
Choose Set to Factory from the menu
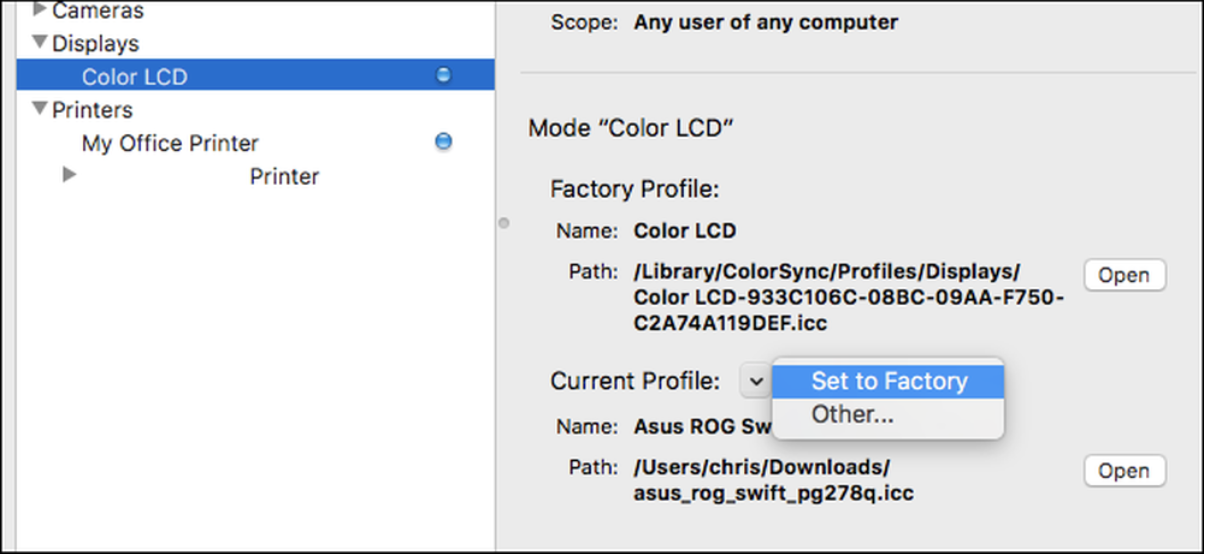pos(888,381)
